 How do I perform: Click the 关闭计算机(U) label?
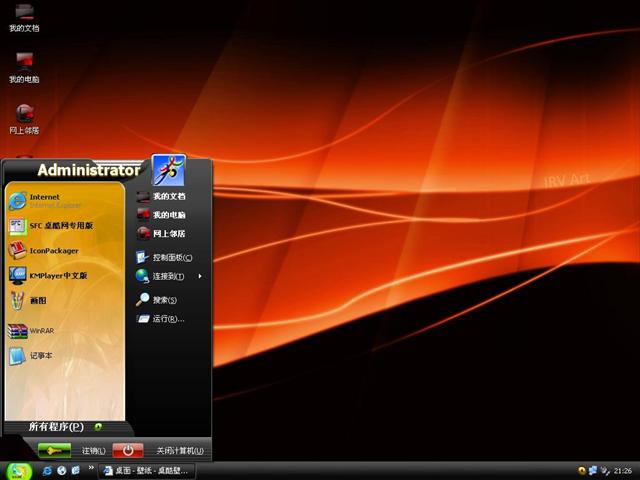[x=180, y=451]
